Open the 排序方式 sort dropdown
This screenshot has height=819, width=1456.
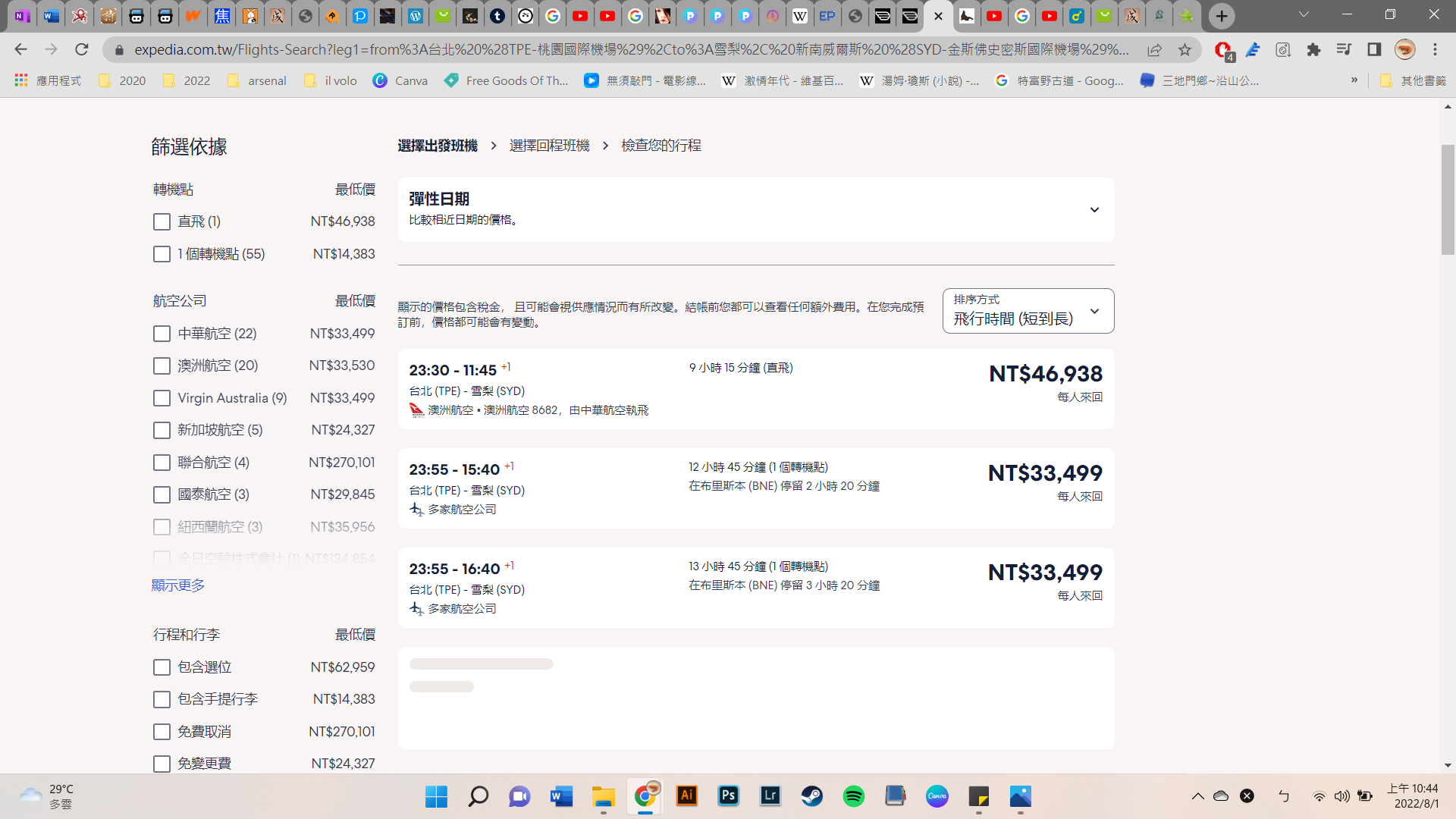coord(1028,311)
